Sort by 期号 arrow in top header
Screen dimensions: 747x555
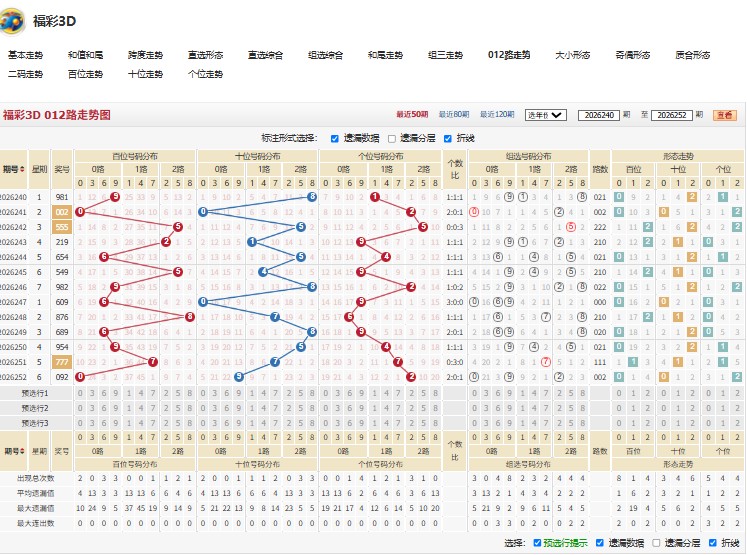tap(21, 169)
